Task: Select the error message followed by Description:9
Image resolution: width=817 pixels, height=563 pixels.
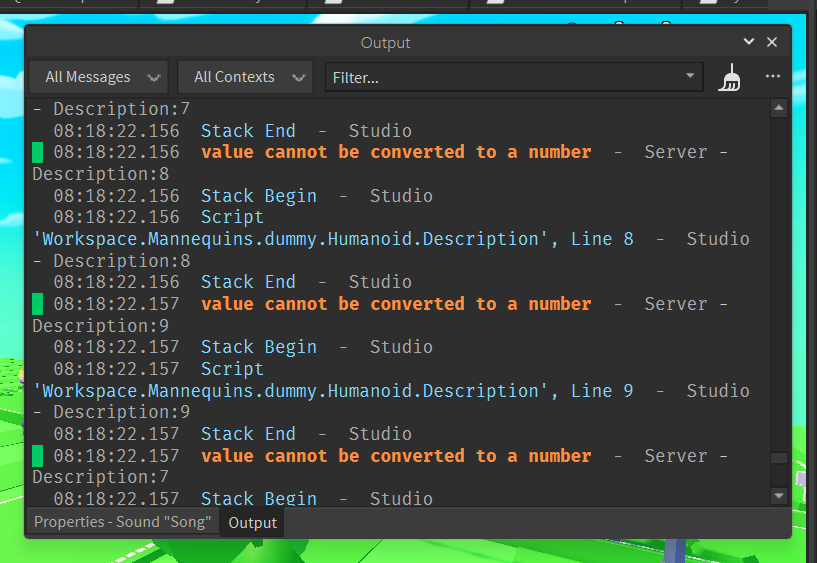Action: (x=396, y=304)
